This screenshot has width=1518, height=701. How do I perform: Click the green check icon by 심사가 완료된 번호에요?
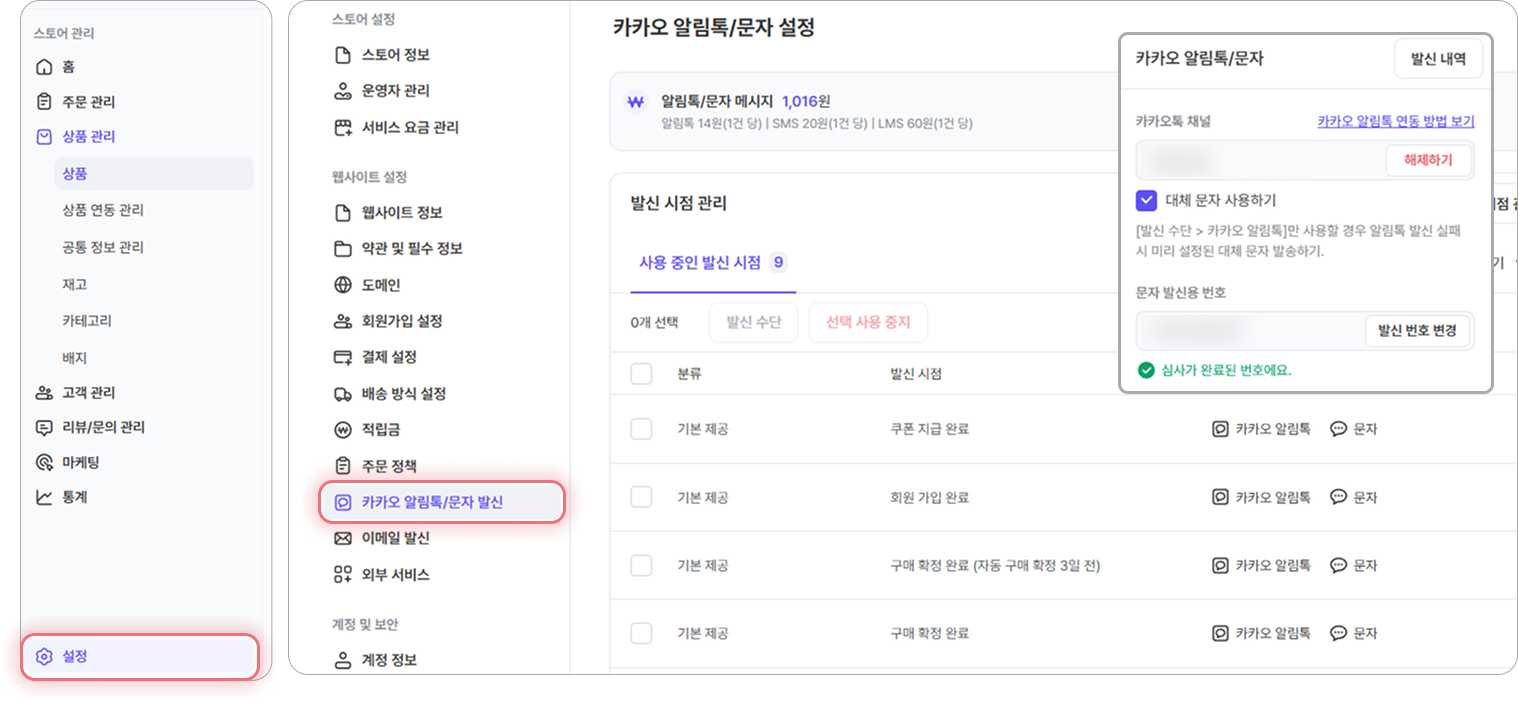1146,370
